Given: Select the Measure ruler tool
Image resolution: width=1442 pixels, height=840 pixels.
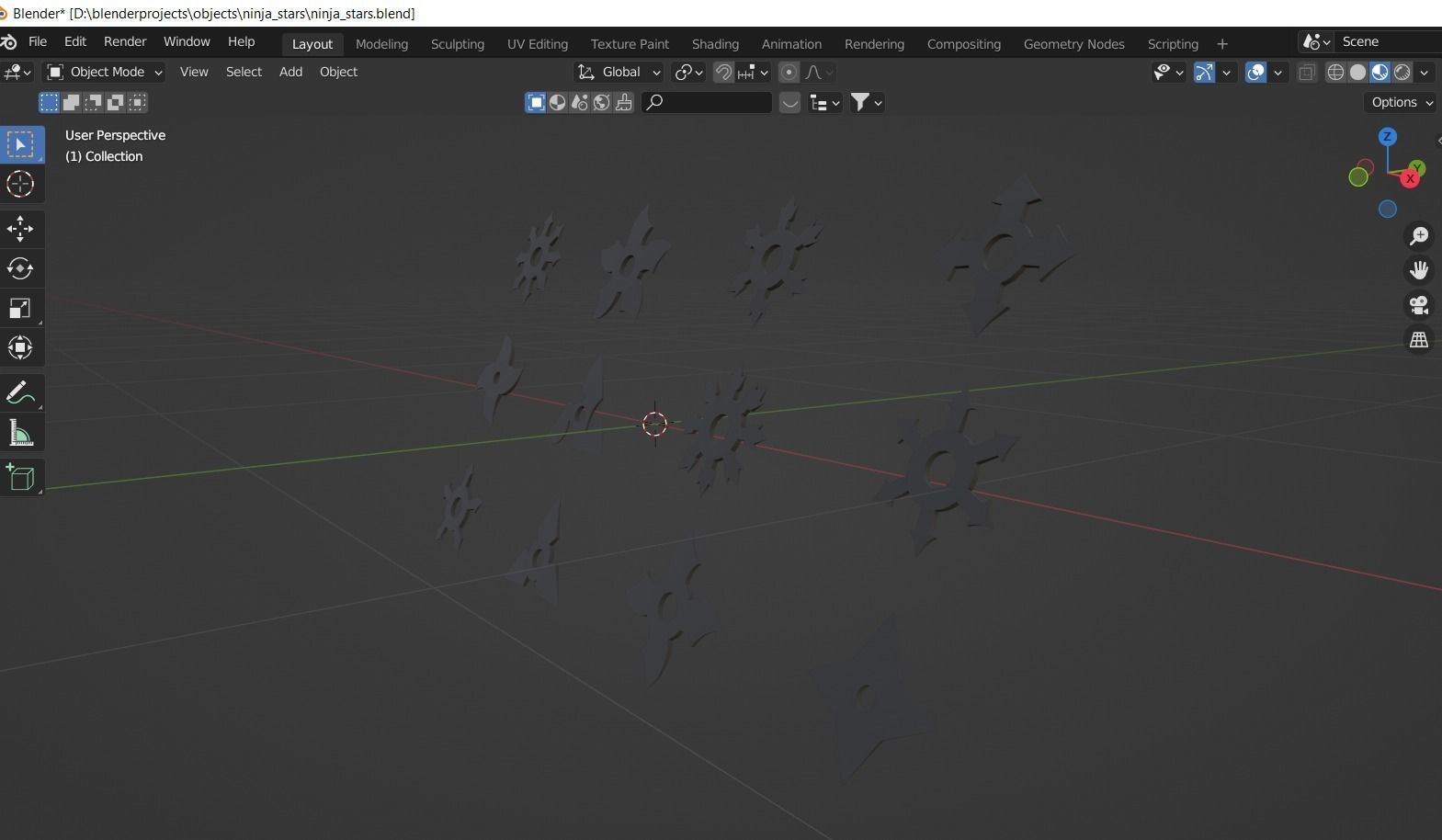Looking at the screenshot, I should 20,433.
